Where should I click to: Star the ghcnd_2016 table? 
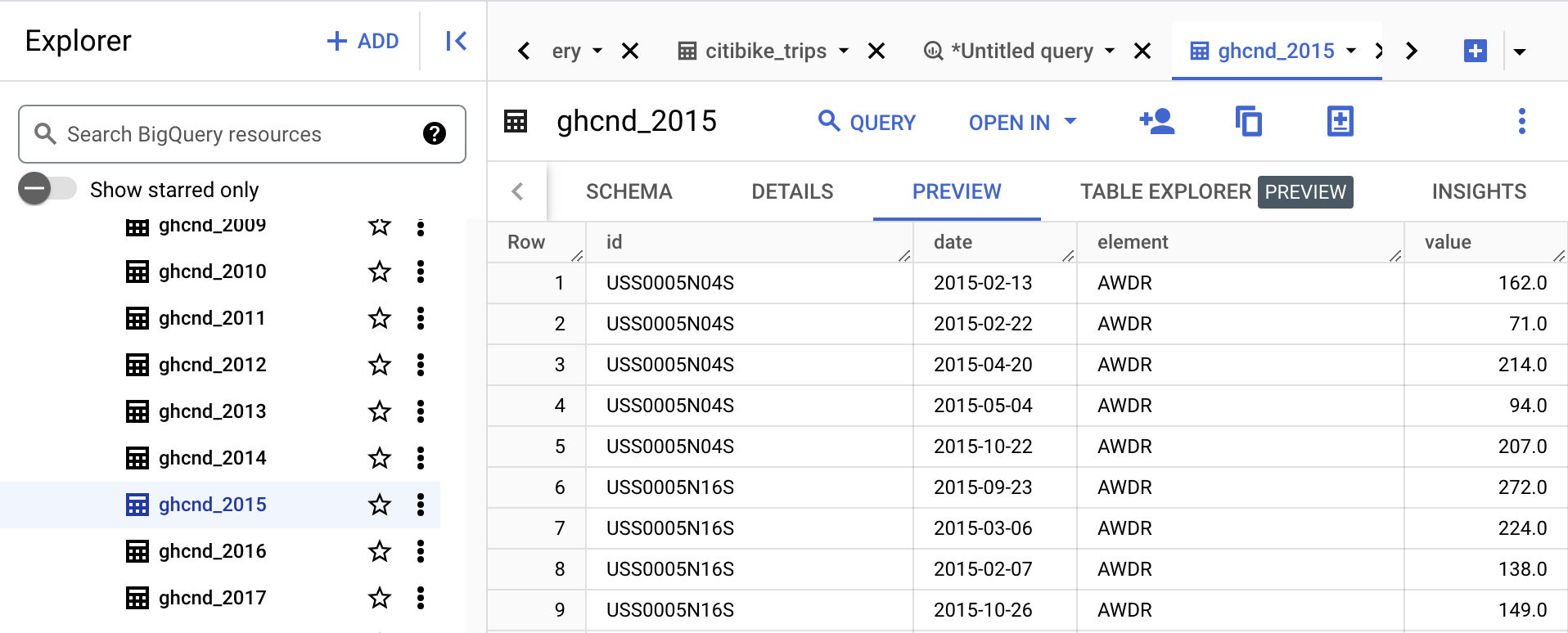[380, 551]
